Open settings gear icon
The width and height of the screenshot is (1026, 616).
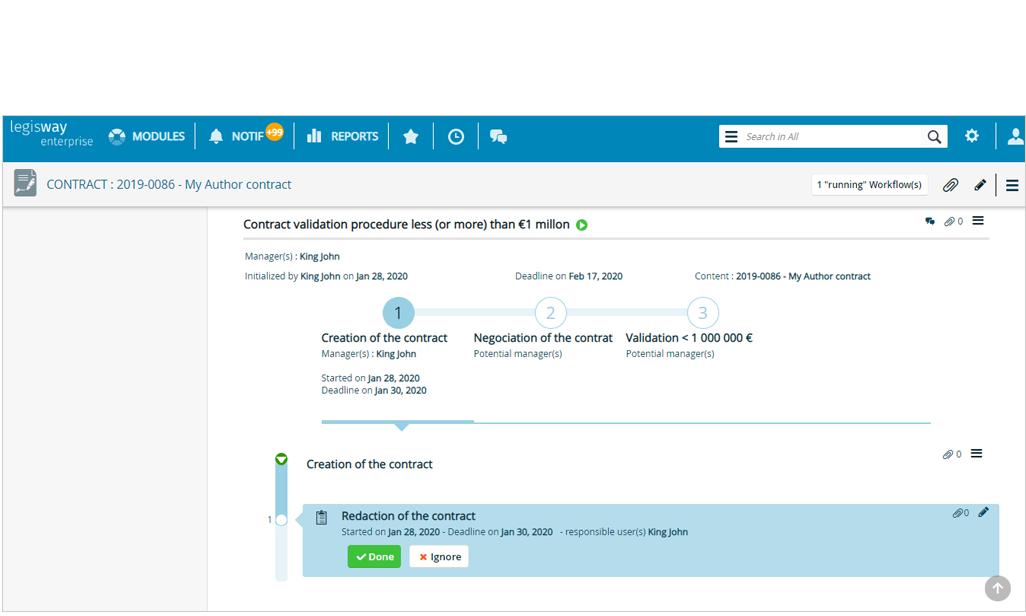click(972, 136)
